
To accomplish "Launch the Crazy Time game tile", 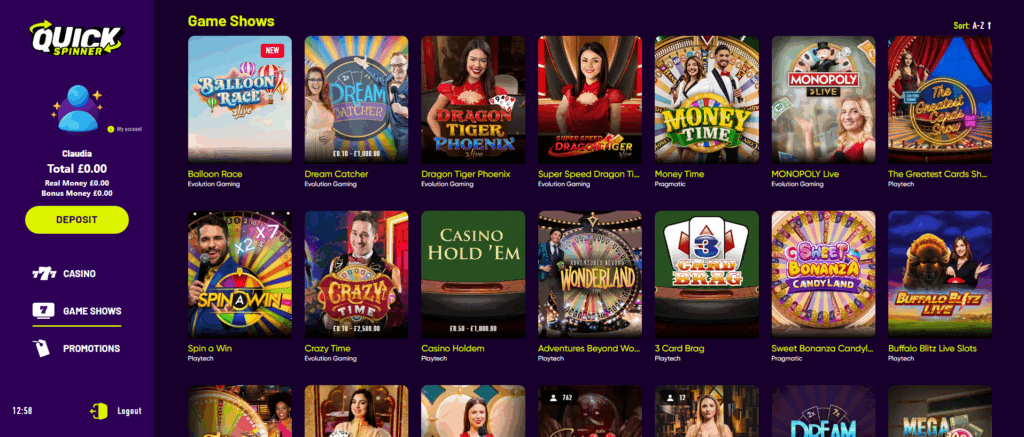I will click(x=357, y=274).
